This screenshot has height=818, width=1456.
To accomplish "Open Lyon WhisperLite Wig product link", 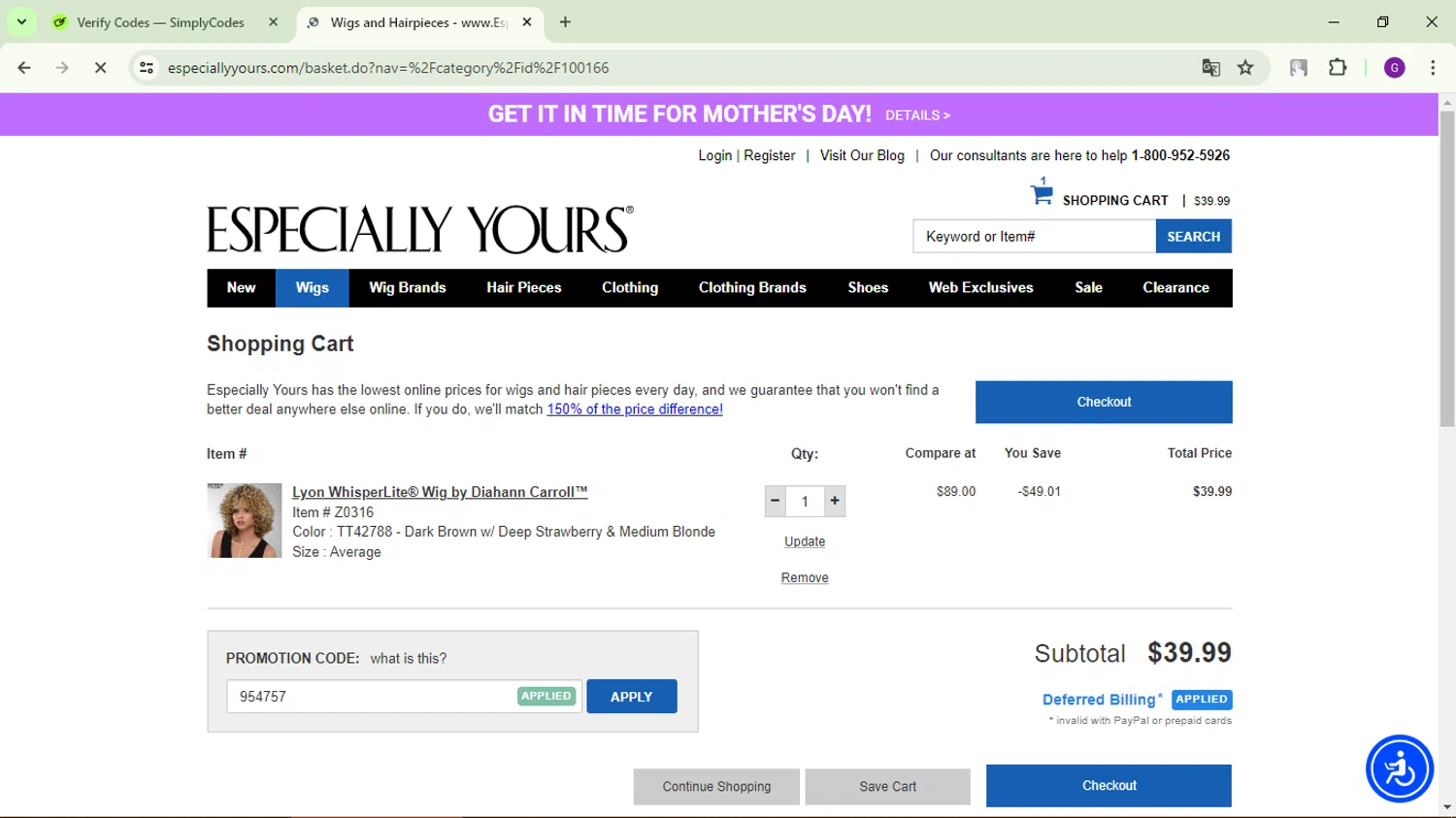I will (x=440, y=492).
